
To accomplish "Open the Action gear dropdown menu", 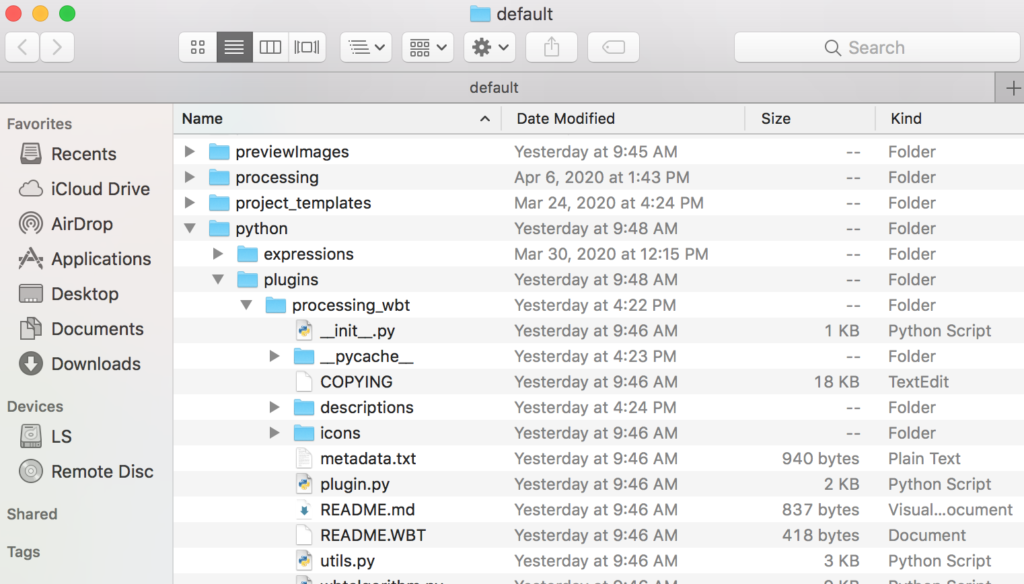I will (489, 47).
